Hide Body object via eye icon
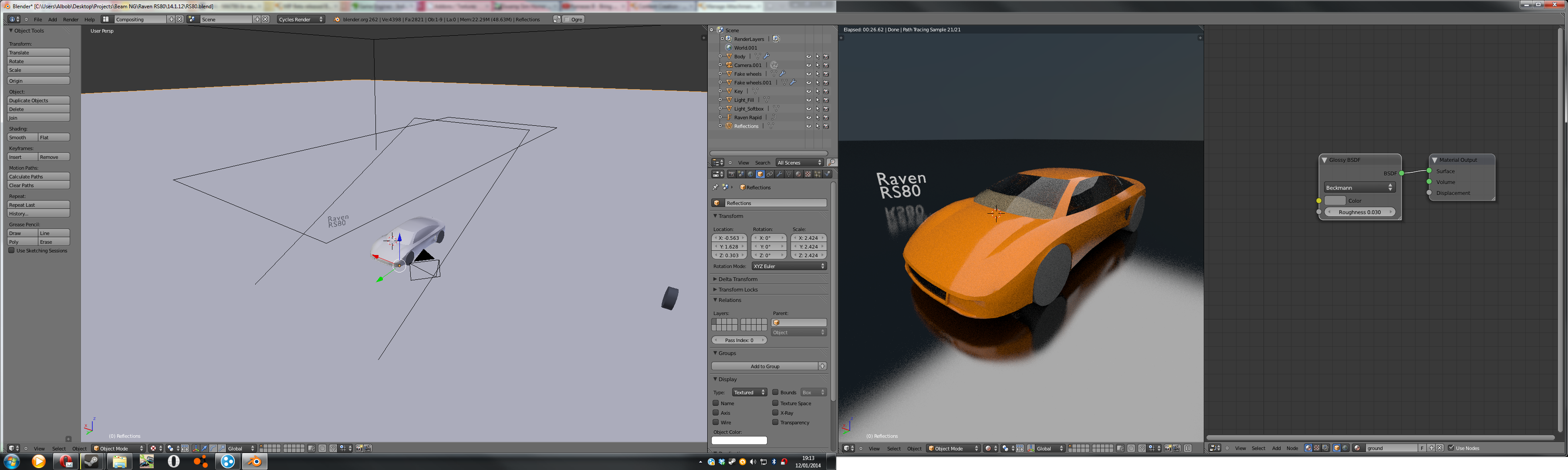 [x=809, y=57]
